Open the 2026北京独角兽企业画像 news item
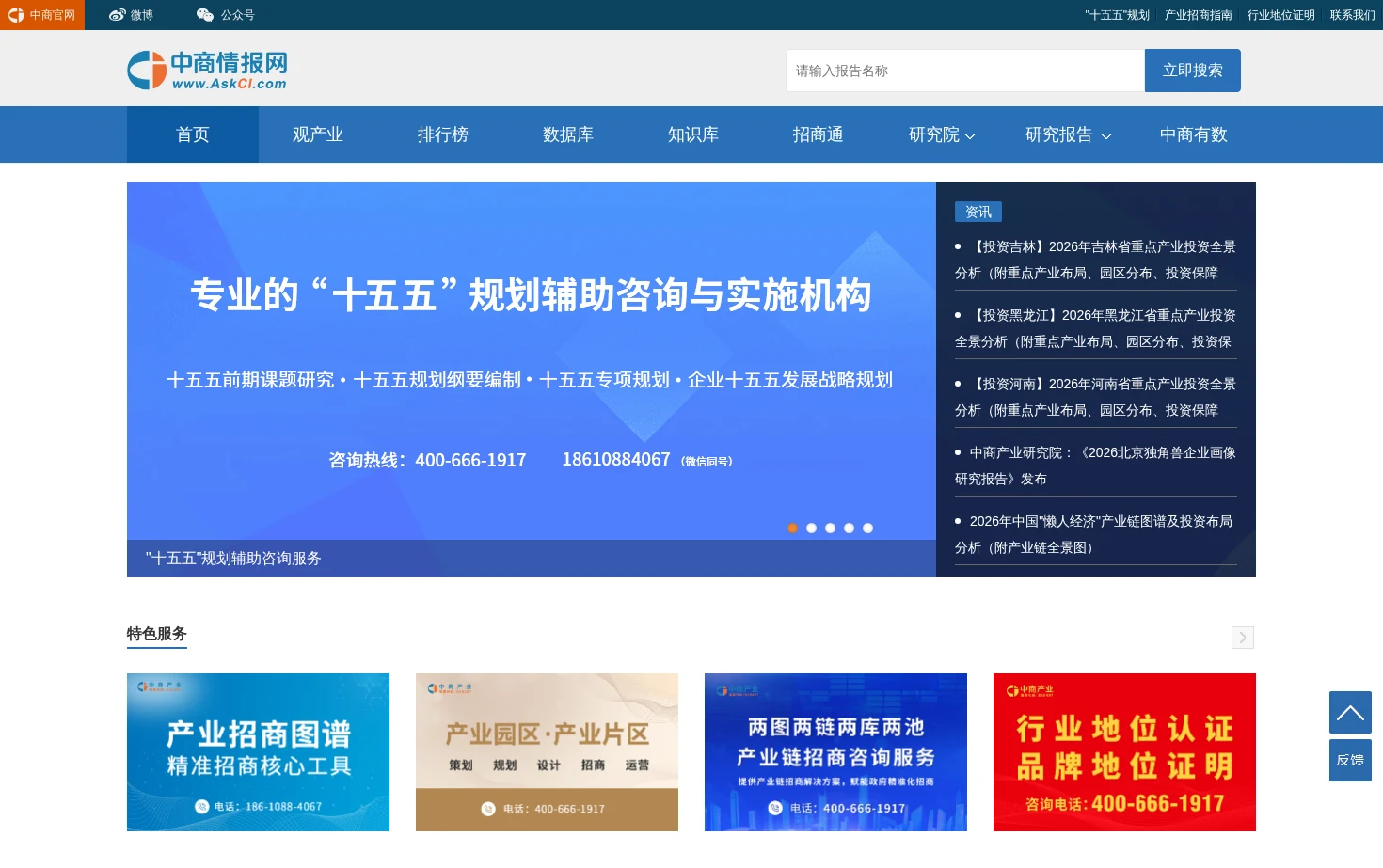Image resolution: width=1383 pixels, height=868 pixels. [1096, 466]
